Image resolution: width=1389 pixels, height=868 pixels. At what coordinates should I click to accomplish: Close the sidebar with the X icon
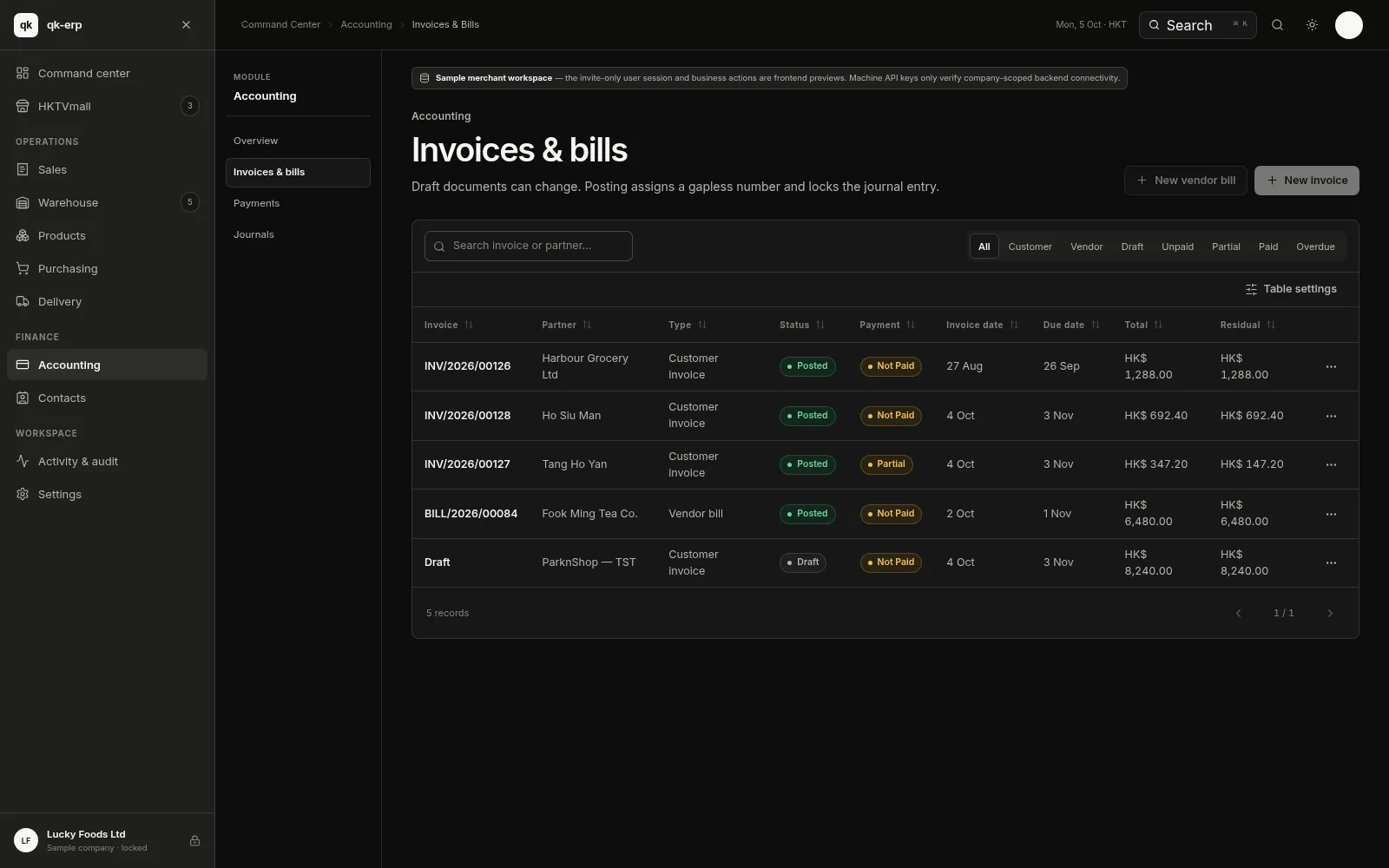coord(186,25)
